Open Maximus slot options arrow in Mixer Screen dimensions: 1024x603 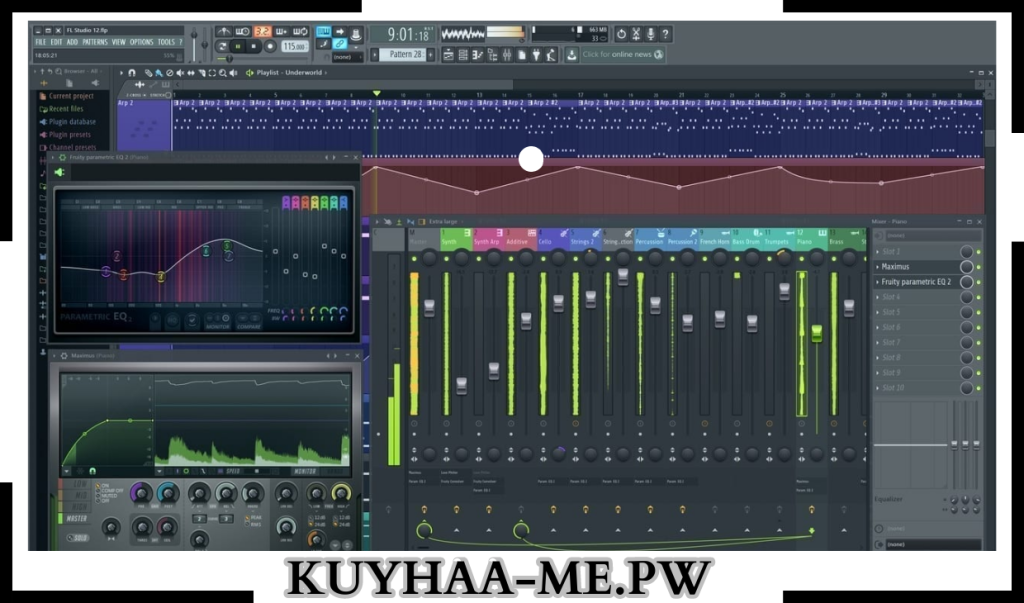pyautogui.click(x=878, y=267)
